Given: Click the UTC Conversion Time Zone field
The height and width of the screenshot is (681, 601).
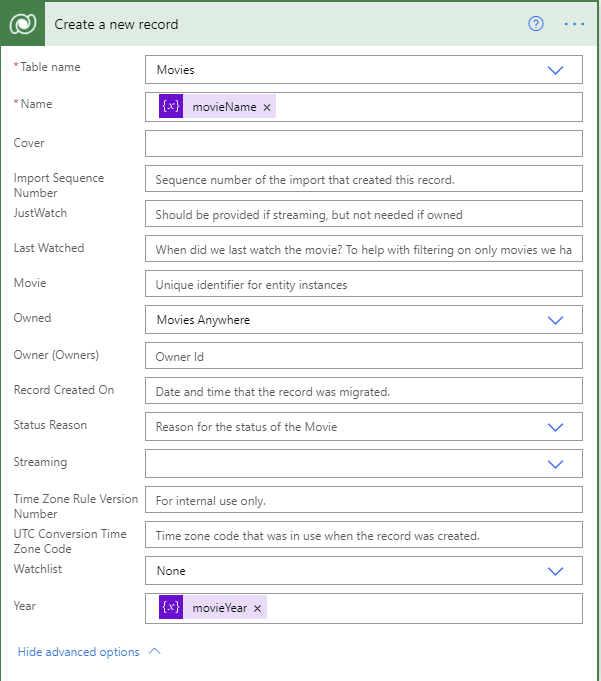Looking at the screenshot, I should click(364, 535).
